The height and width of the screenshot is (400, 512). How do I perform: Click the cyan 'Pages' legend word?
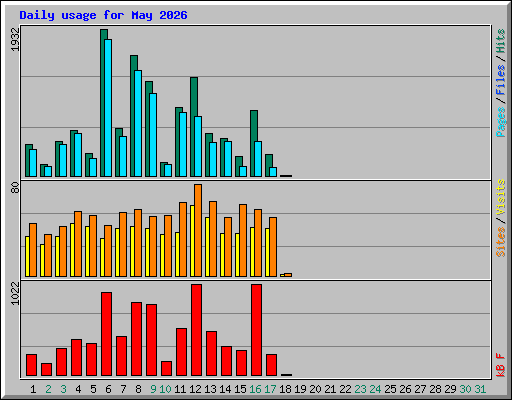500,122
